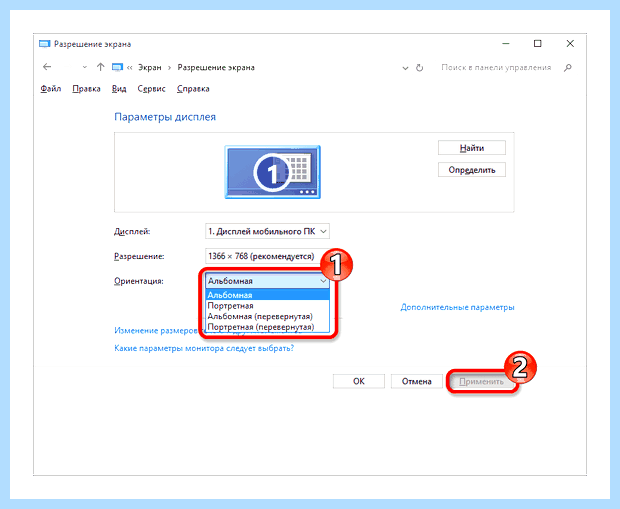Click the OK button
Image resolution: width=620 pixels, height=509 pixels.
click(359, 381)
